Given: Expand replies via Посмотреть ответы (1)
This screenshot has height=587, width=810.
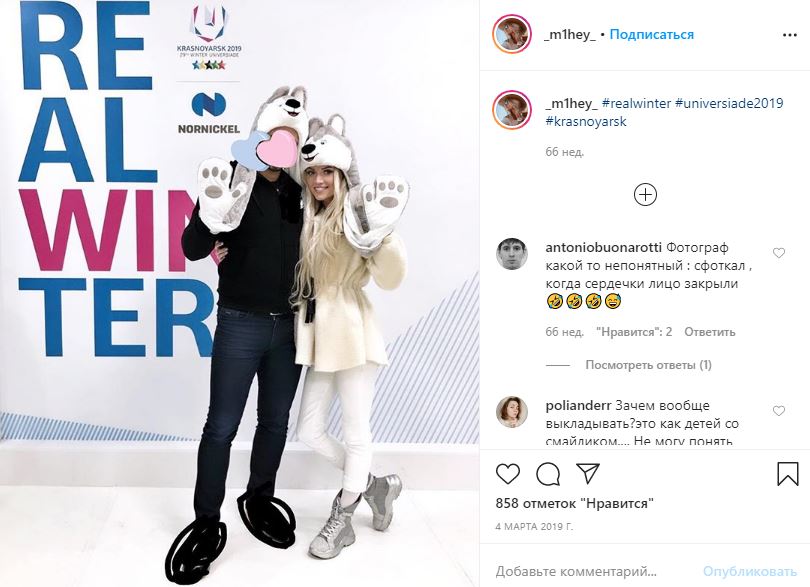Looking at the screenshot, I should pos(648,365).
